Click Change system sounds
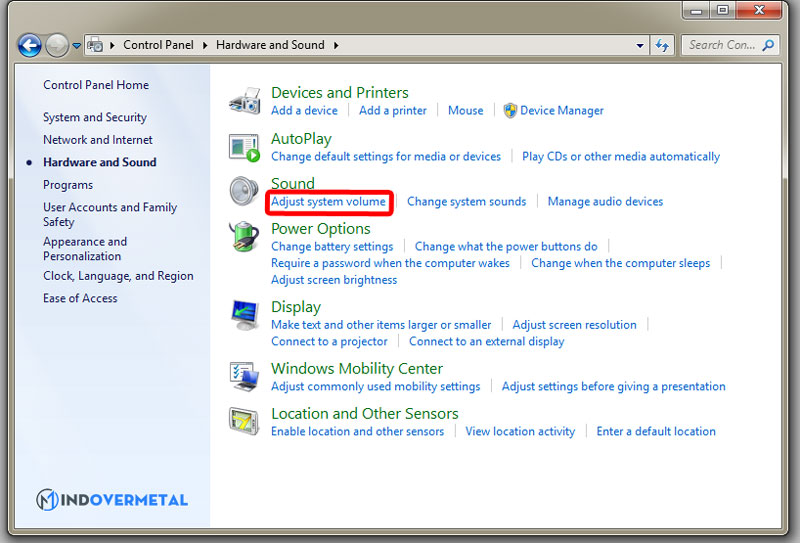Image resolution: width=800 pixels, height=543 pixels. pyautogui.click(x=466, y=202)
